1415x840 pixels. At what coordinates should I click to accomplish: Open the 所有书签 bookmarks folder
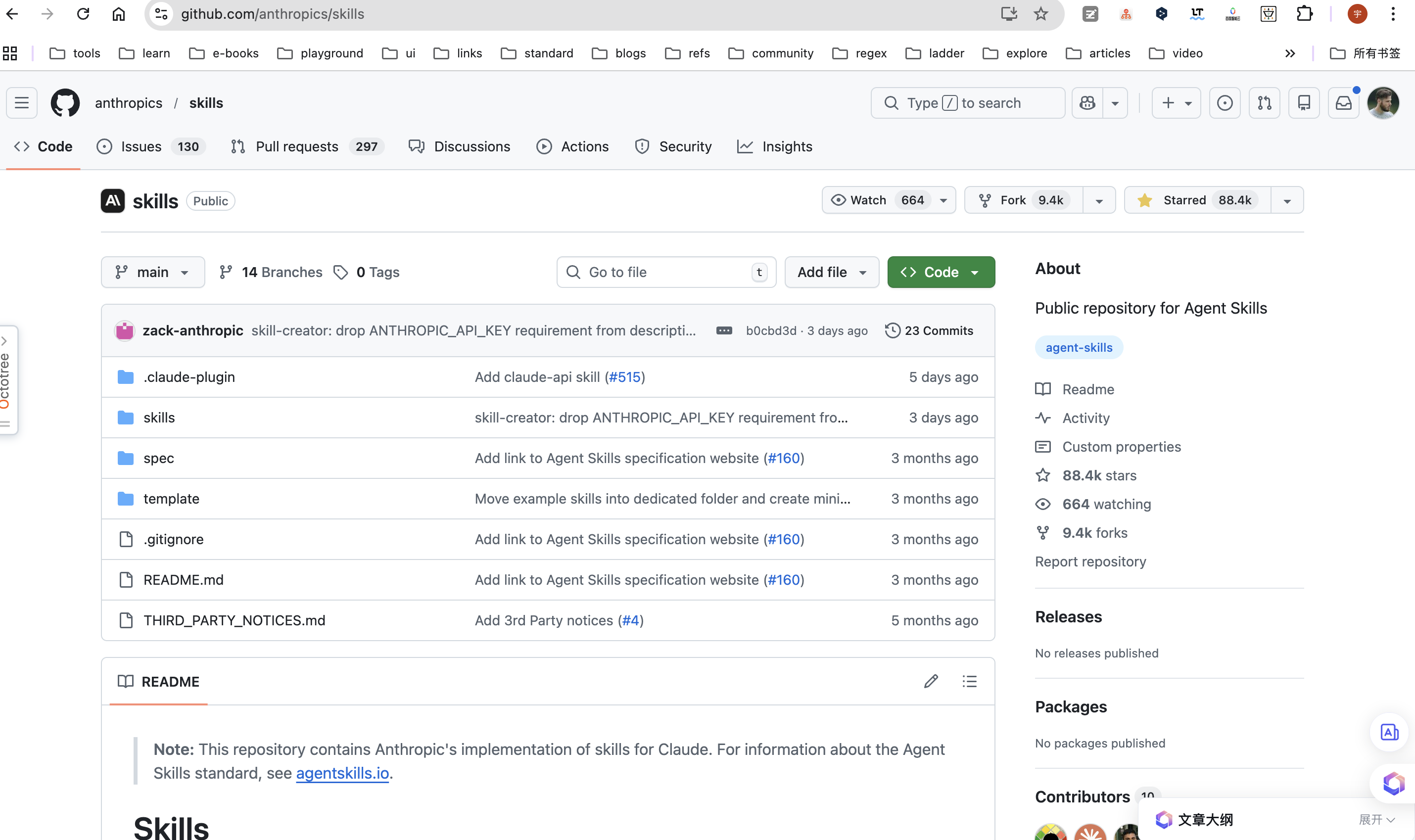(x=1365, y=53)
